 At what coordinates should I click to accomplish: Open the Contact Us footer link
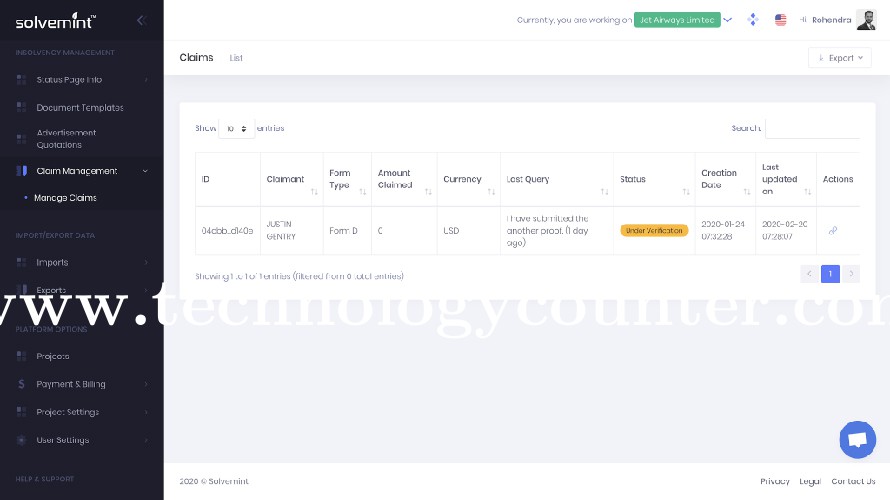click(853, 481)
